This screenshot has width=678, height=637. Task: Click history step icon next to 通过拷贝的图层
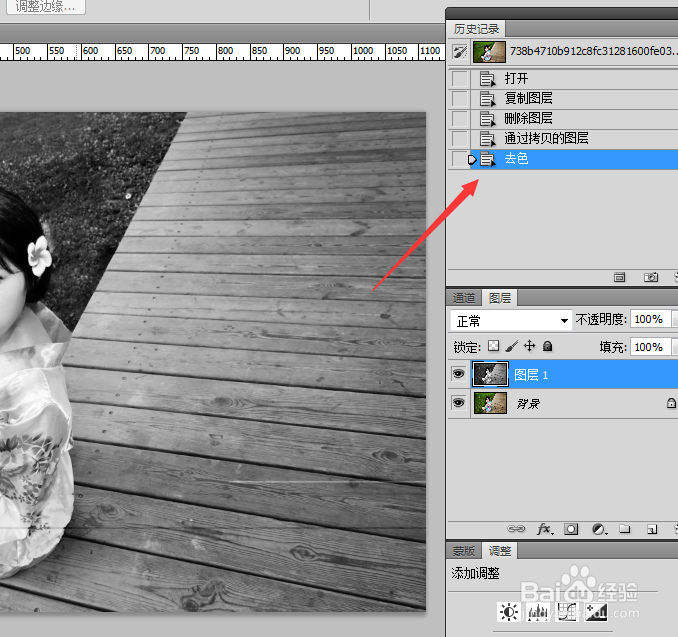[x=487, y=138]
